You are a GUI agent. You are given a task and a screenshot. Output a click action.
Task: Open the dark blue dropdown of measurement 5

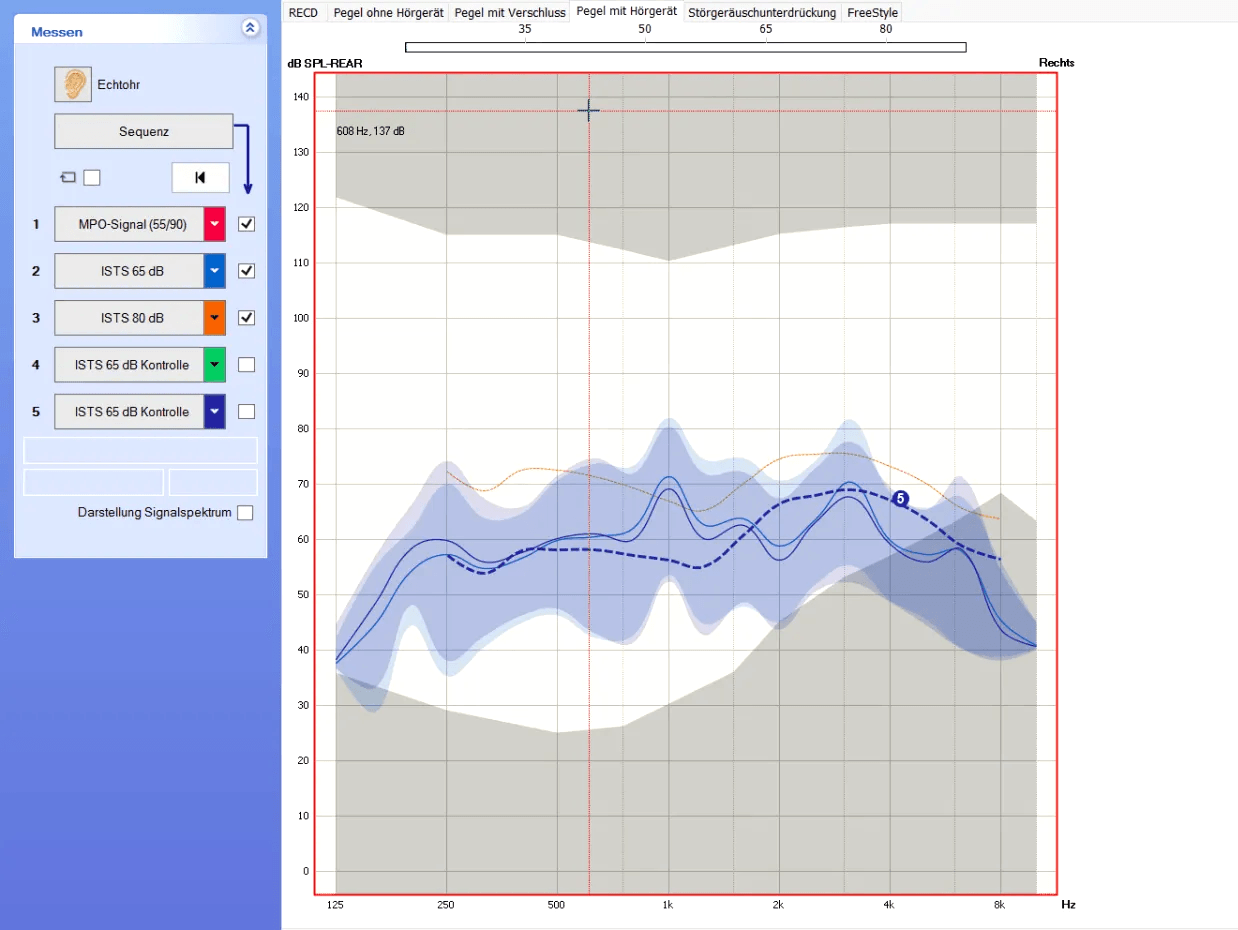pyautogui.click(x=215, y=412)
